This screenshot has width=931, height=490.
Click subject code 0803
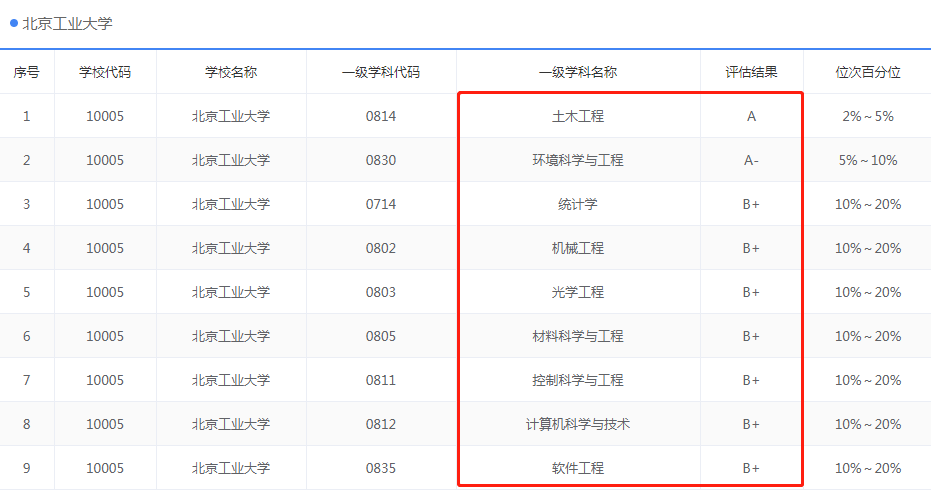pos(381,292)
